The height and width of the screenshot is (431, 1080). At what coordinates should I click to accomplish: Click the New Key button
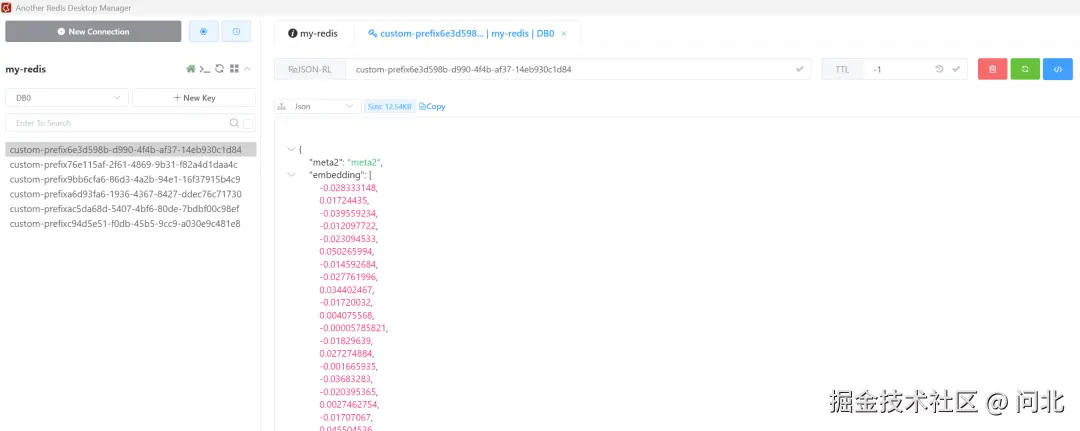(x=194, y=98)
